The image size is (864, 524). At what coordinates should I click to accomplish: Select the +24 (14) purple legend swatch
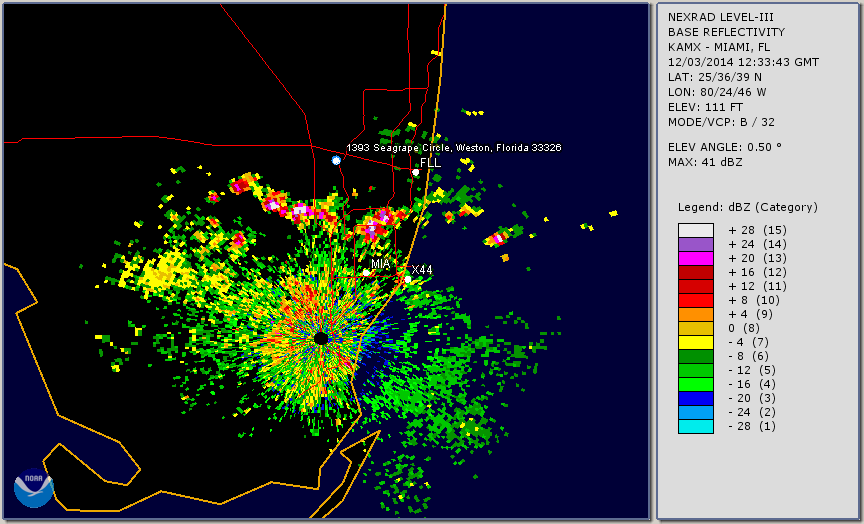[x=696, y=245]
